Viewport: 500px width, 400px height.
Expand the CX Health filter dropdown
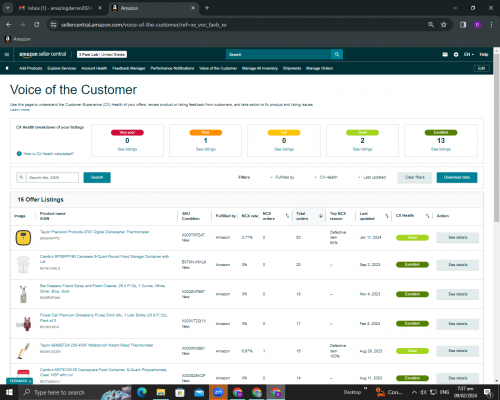coord(326,177)
